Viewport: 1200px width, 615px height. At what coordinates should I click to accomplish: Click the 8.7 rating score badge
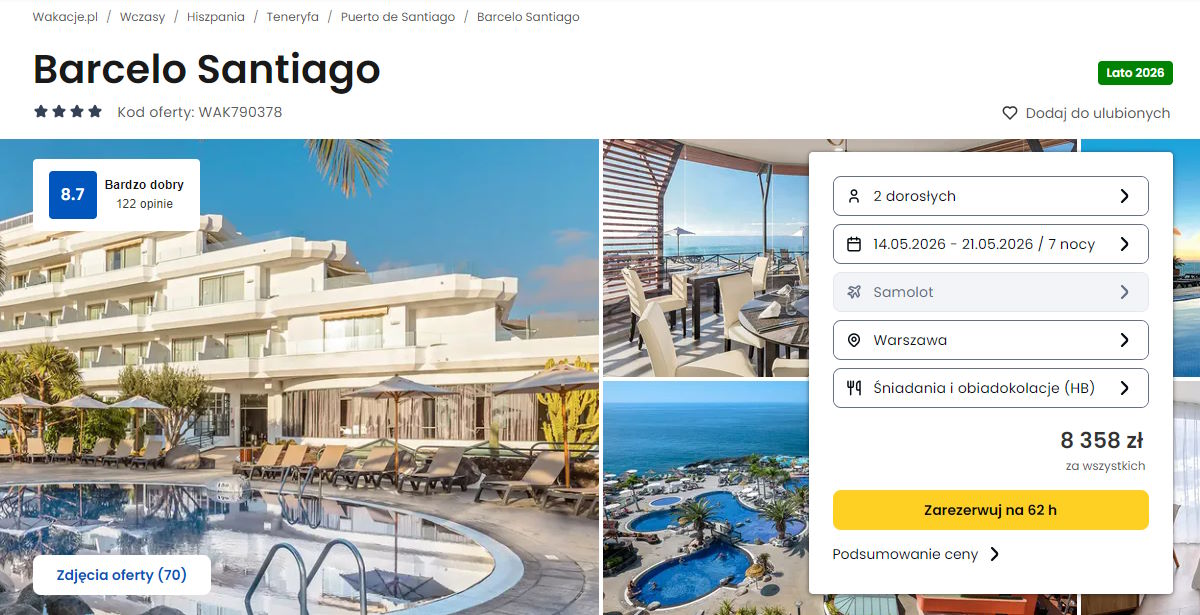pos(73,195)
